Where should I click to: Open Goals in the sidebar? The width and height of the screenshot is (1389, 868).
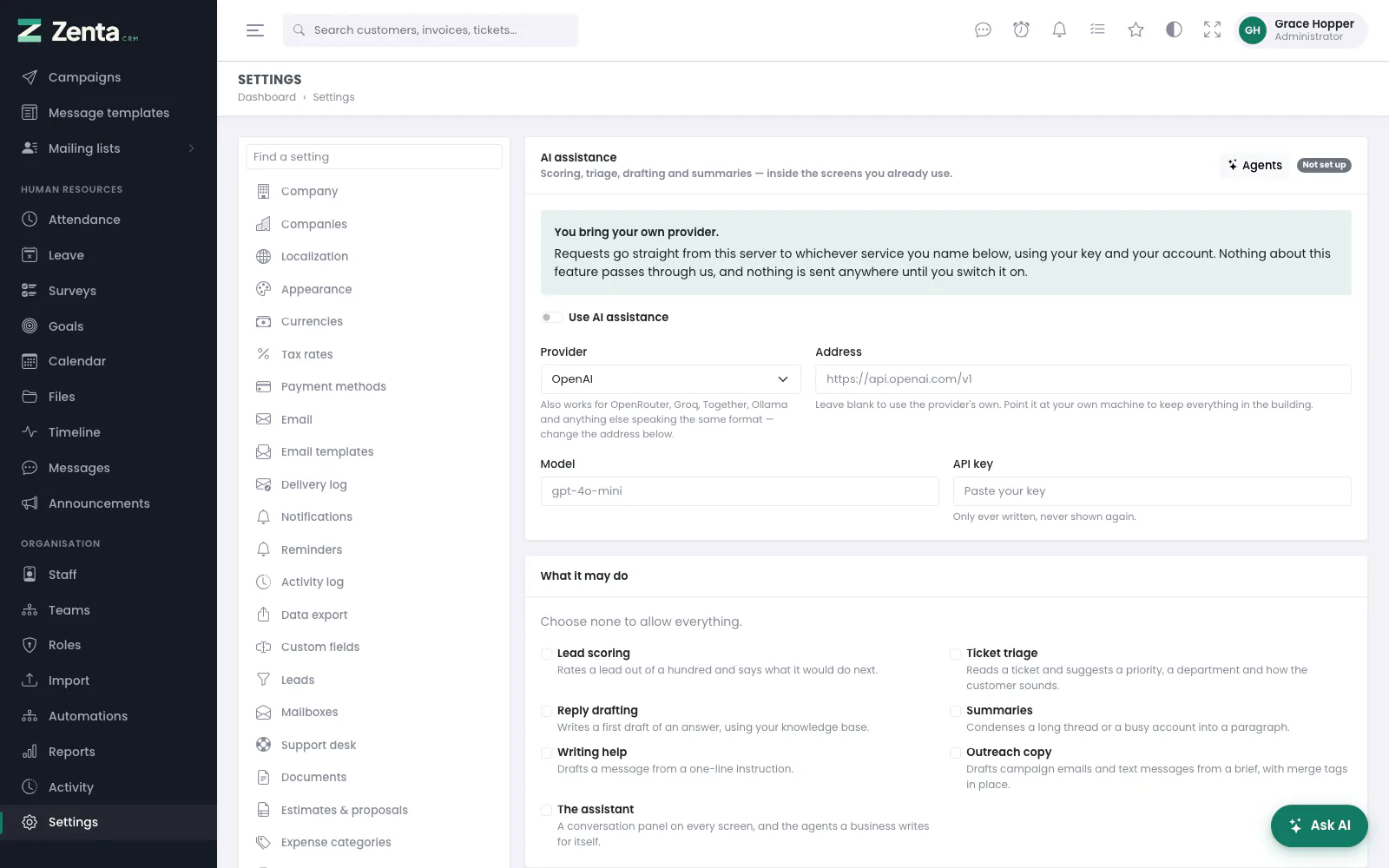click(109, 326)
